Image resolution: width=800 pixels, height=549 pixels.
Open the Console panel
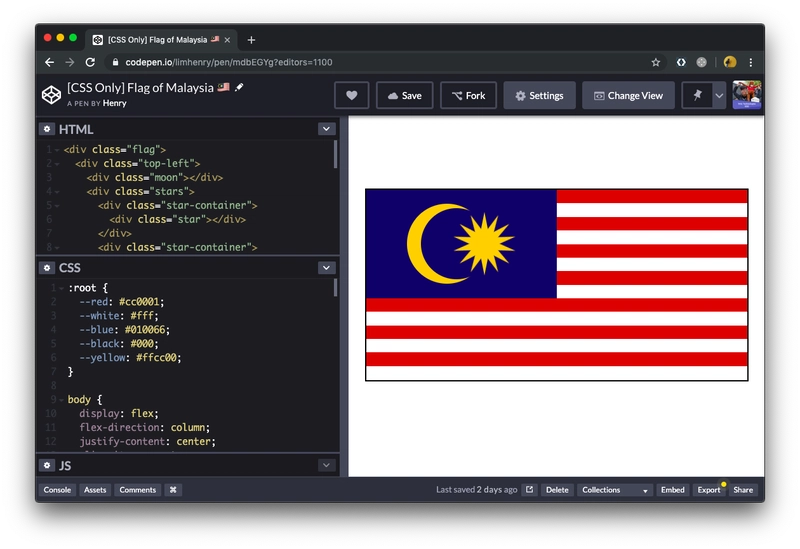57,490
